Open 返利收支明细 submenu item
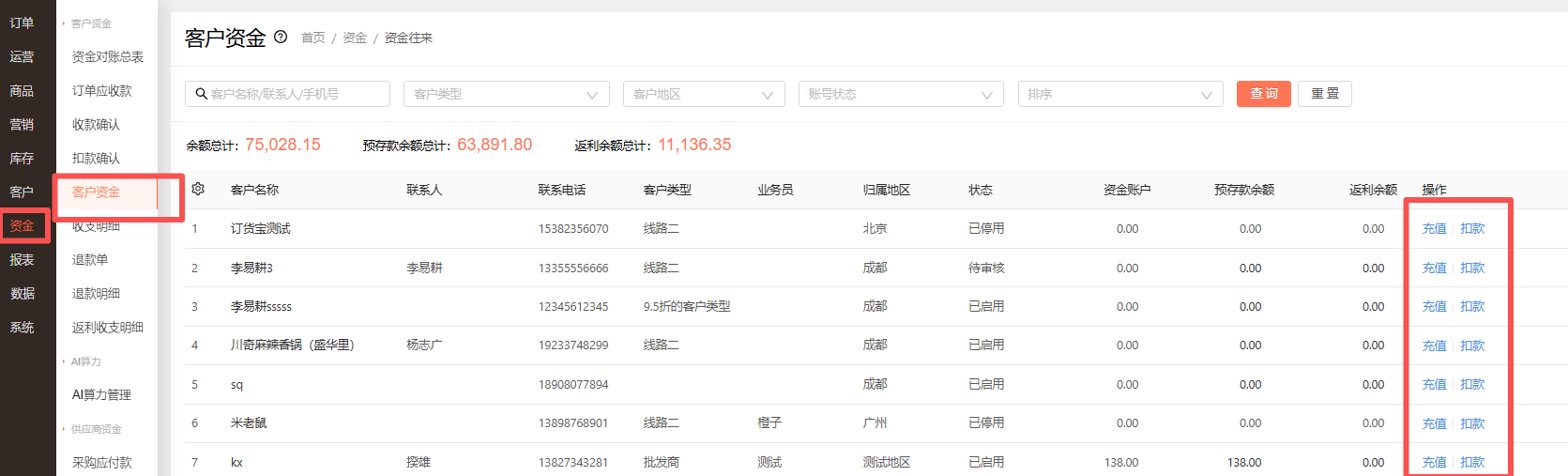 coord(108,328)
